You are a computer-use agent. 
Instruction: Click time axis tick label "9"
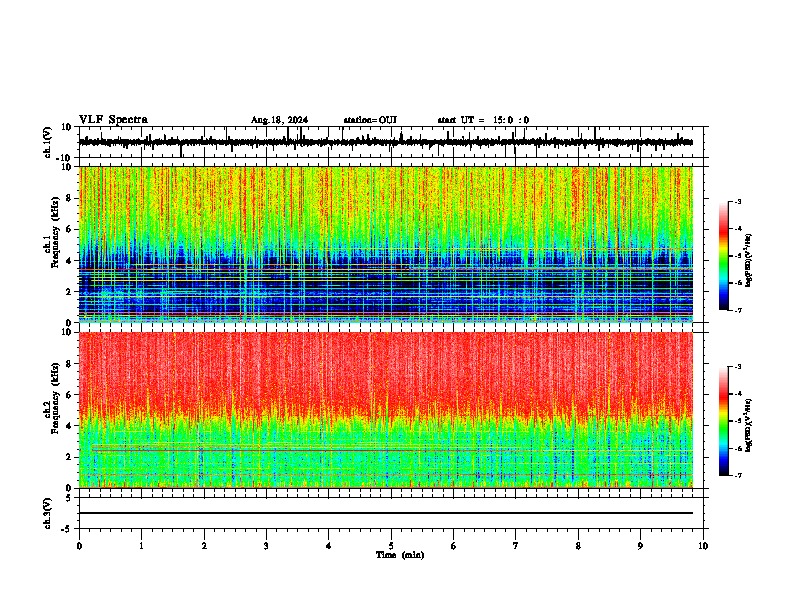coord(640,546)
